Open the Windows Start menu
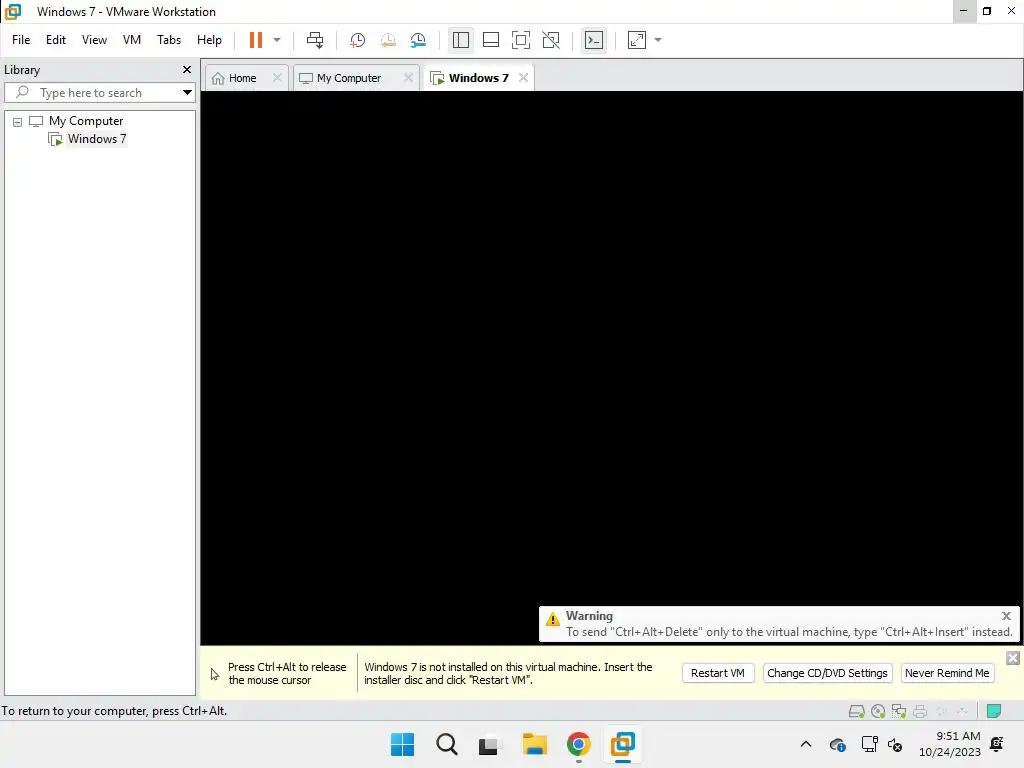Screen dimensions: 1024x768 (402, 744)
